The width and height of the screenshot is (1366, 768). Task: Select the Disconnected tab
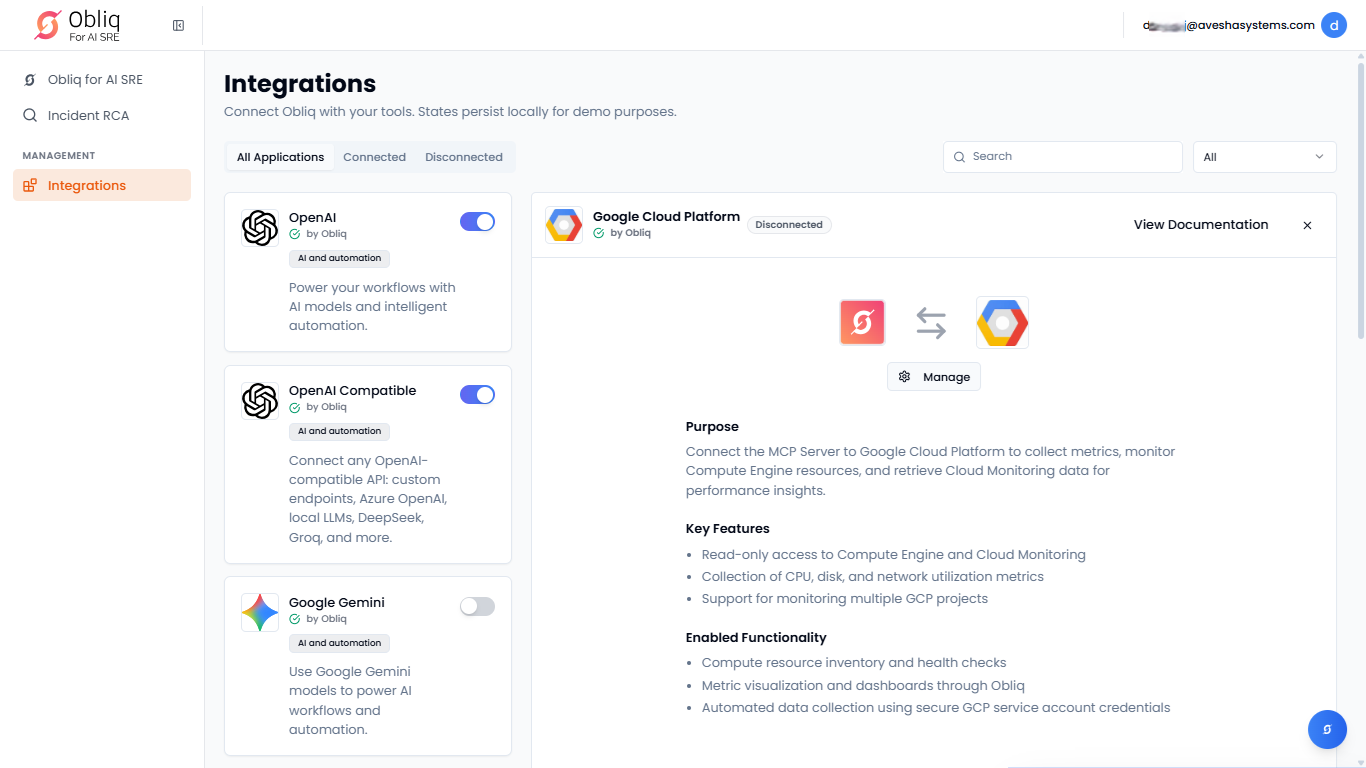(x=463, y=157)
